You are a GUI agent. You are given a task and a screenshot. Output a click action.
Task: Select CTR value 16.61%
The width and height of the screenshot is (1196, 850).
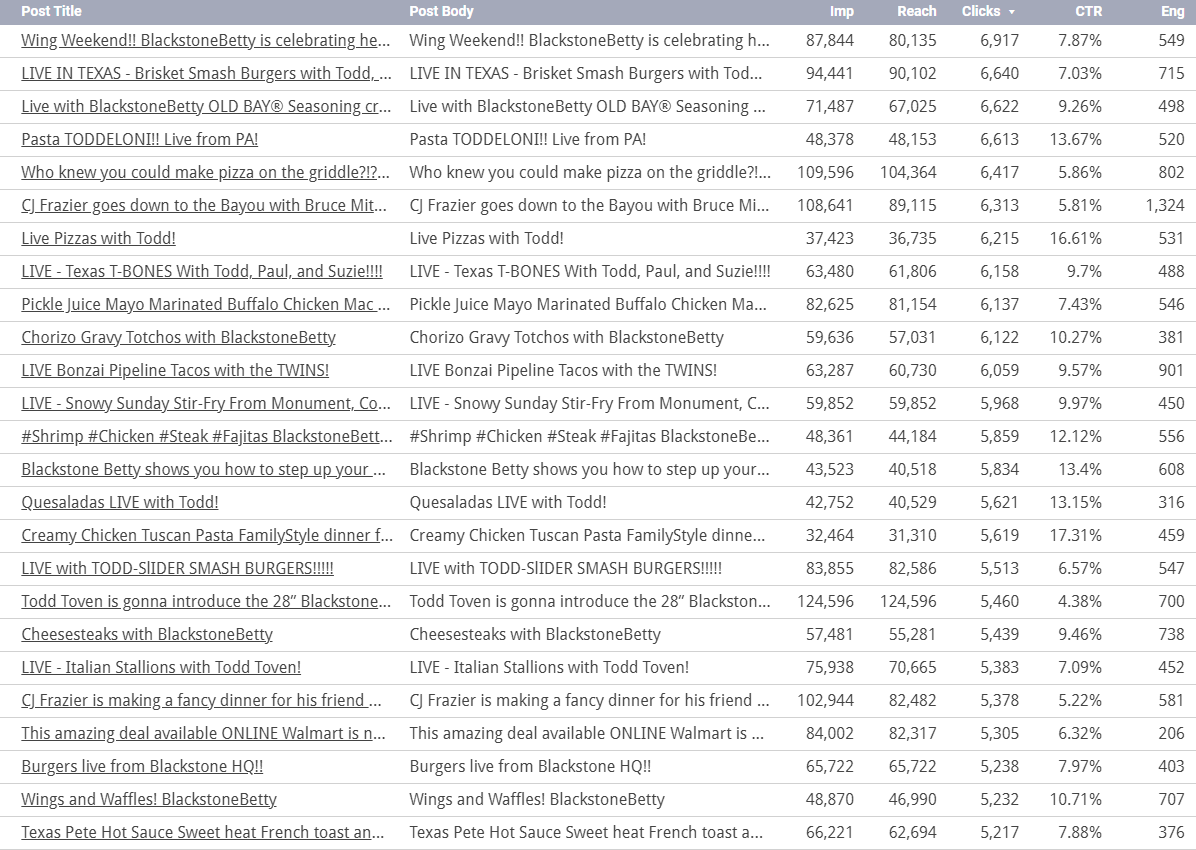(x=1075, y=238)
